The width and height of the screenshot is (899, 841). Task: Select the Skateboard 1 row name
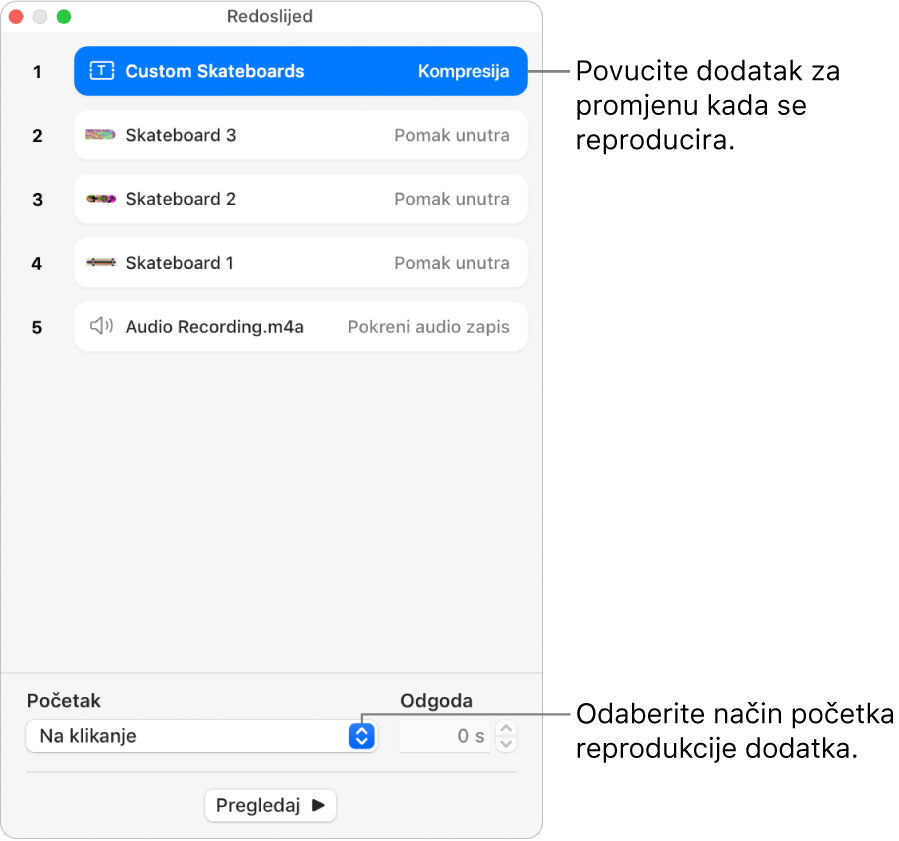(x=179, y=263)
